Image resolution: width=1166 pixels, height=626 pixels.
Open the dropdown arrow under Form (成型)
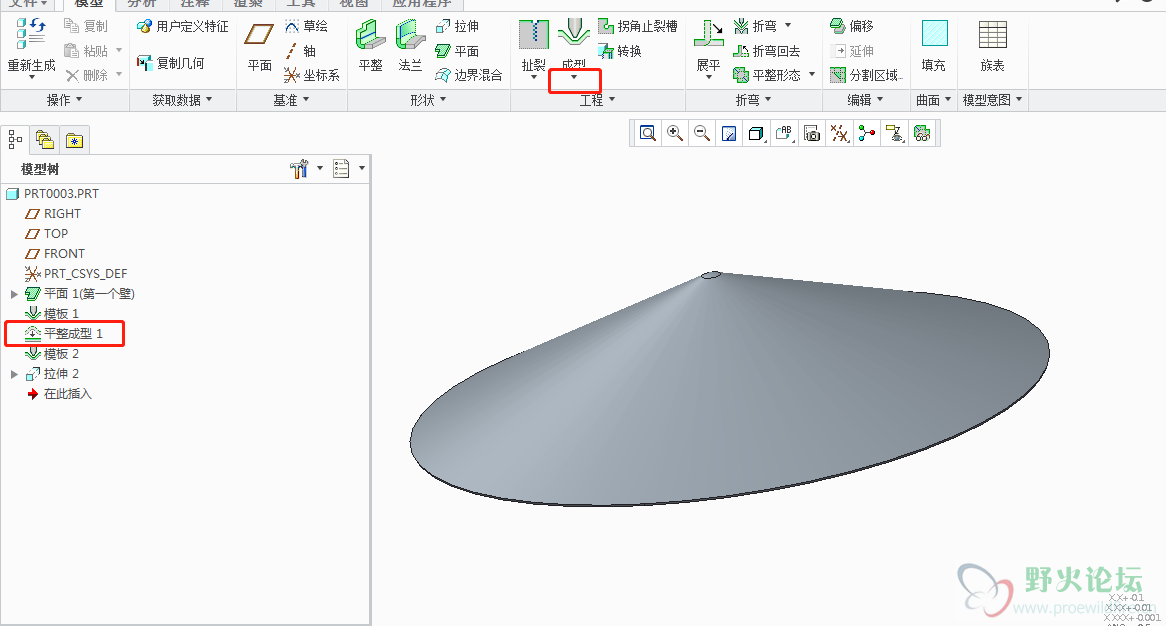tap(574, 78)
